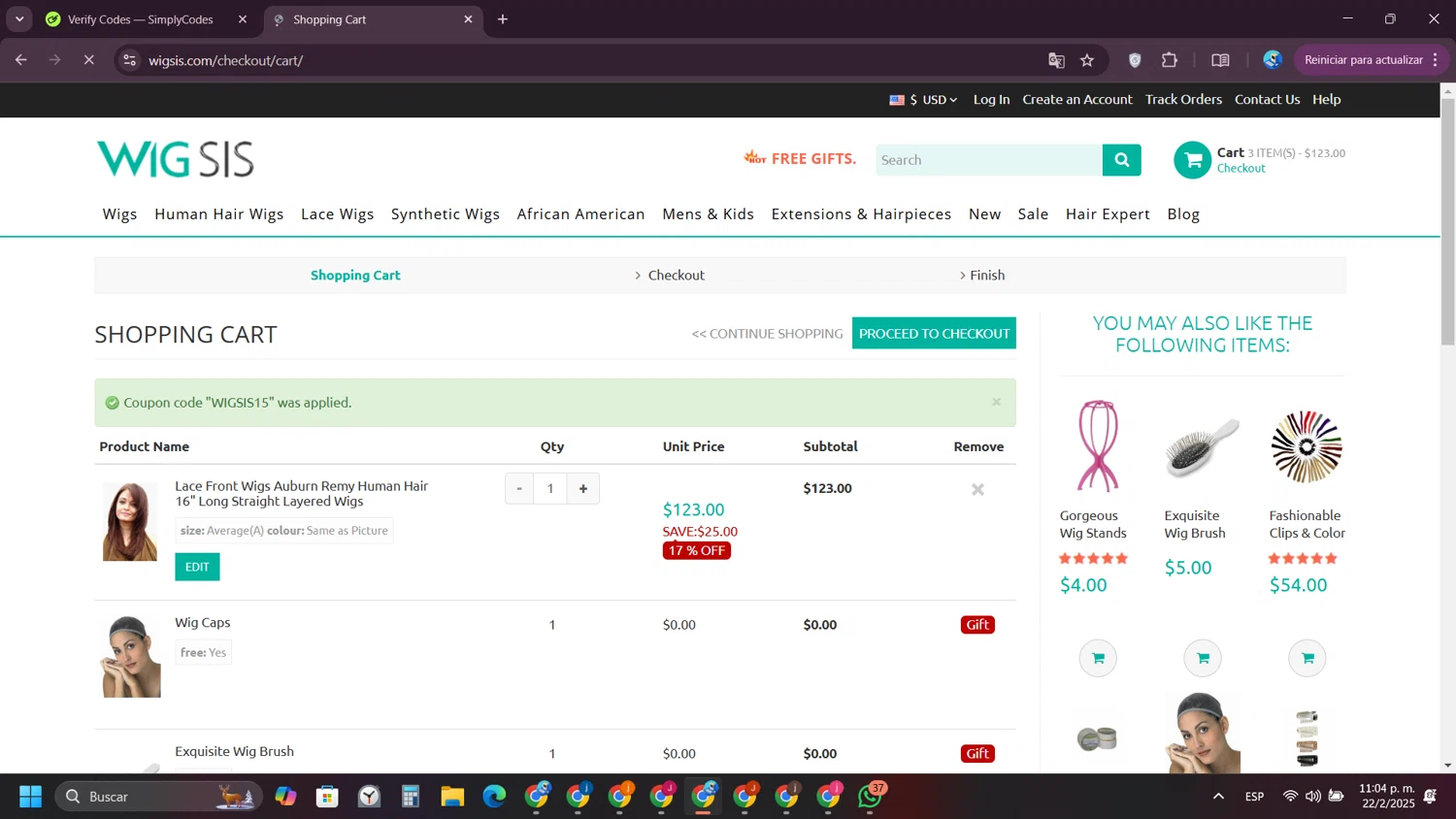Image resolution: width=1456 pixels, height=819 pixels.
Task: Close the Verify Codes tab
Action: click(x=243, y=19)
